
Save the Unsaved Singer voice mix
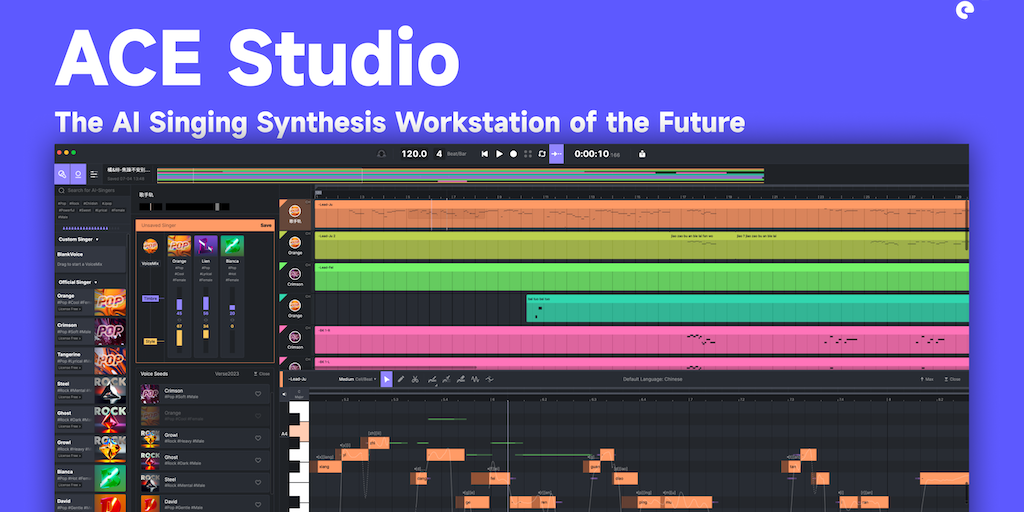coord(266,225)
